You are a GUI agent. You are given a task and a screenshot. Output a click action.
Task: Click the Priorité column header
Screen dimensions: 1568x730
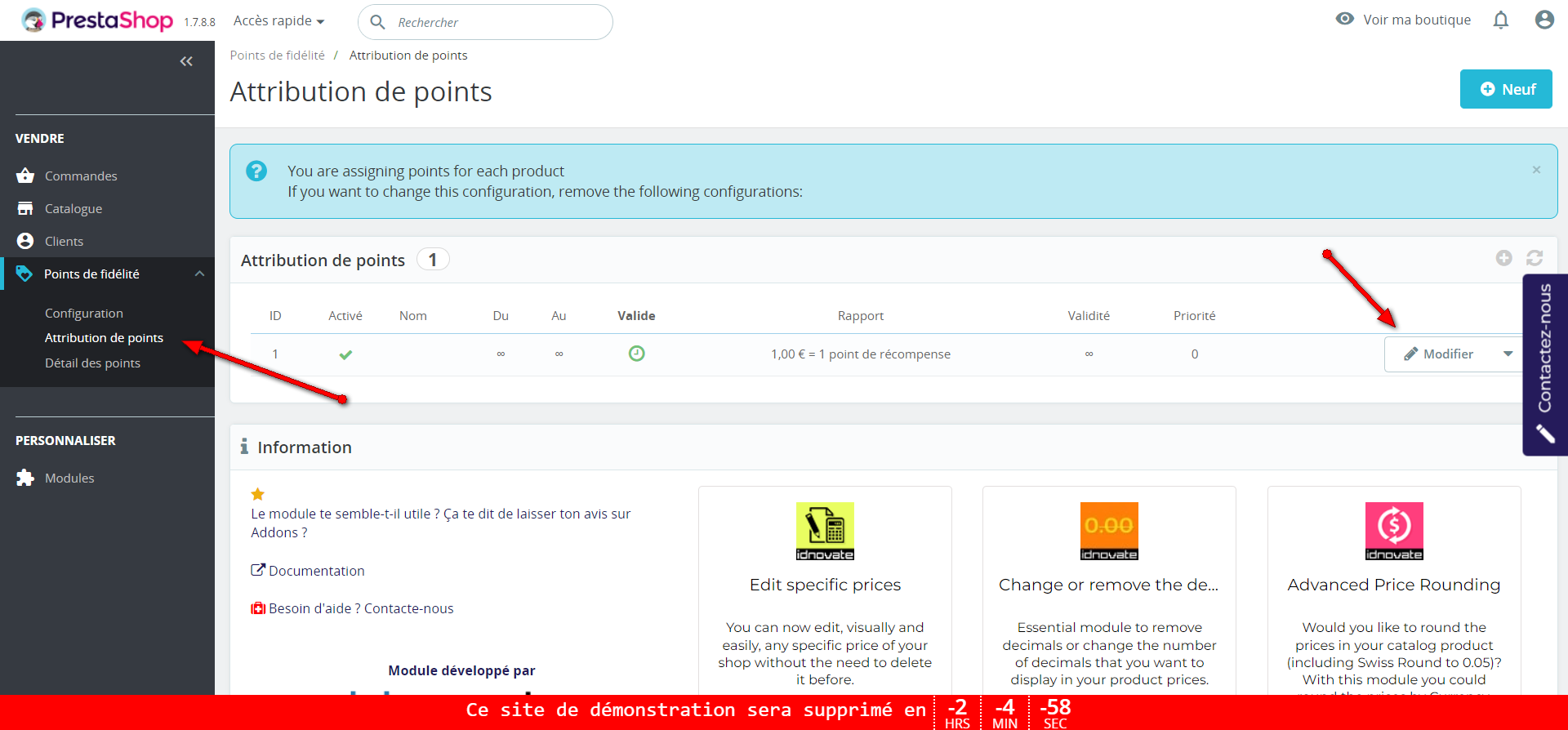pyautogui.click(x=1194, y=315)
